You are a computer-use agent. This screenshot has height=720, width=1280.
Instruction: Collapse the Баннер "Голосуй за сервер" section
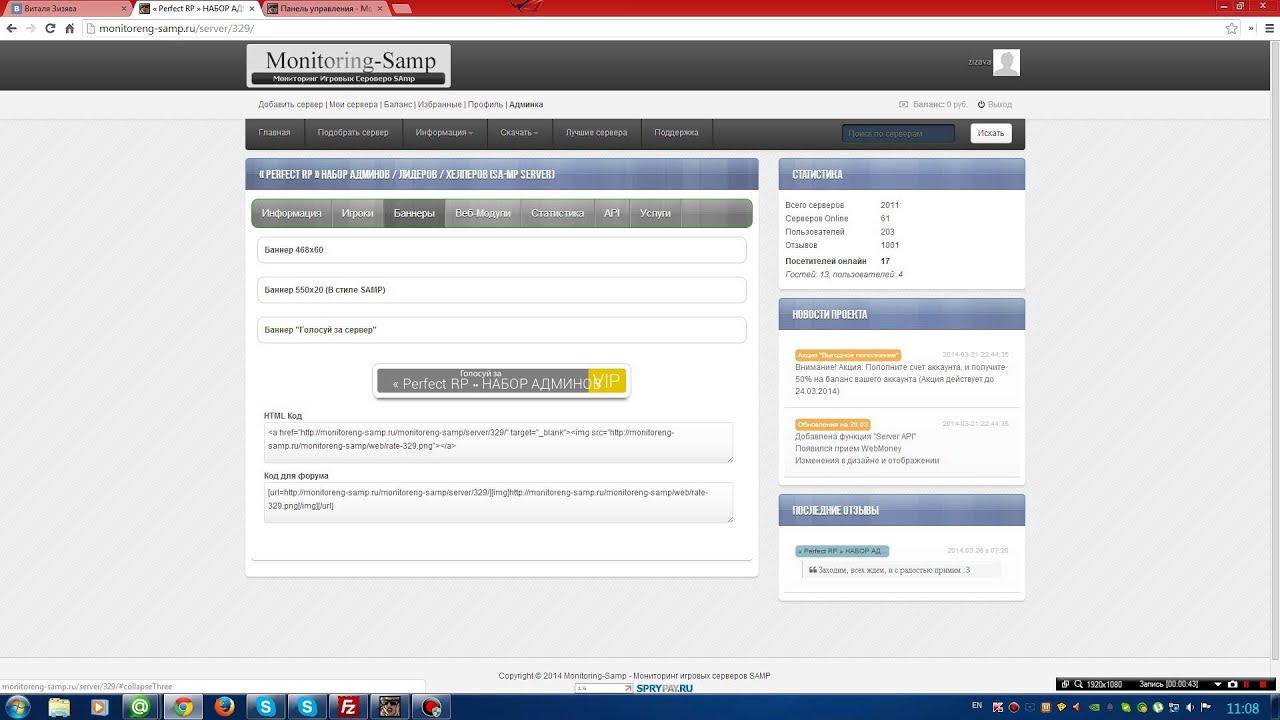click(x=501, y=330)
